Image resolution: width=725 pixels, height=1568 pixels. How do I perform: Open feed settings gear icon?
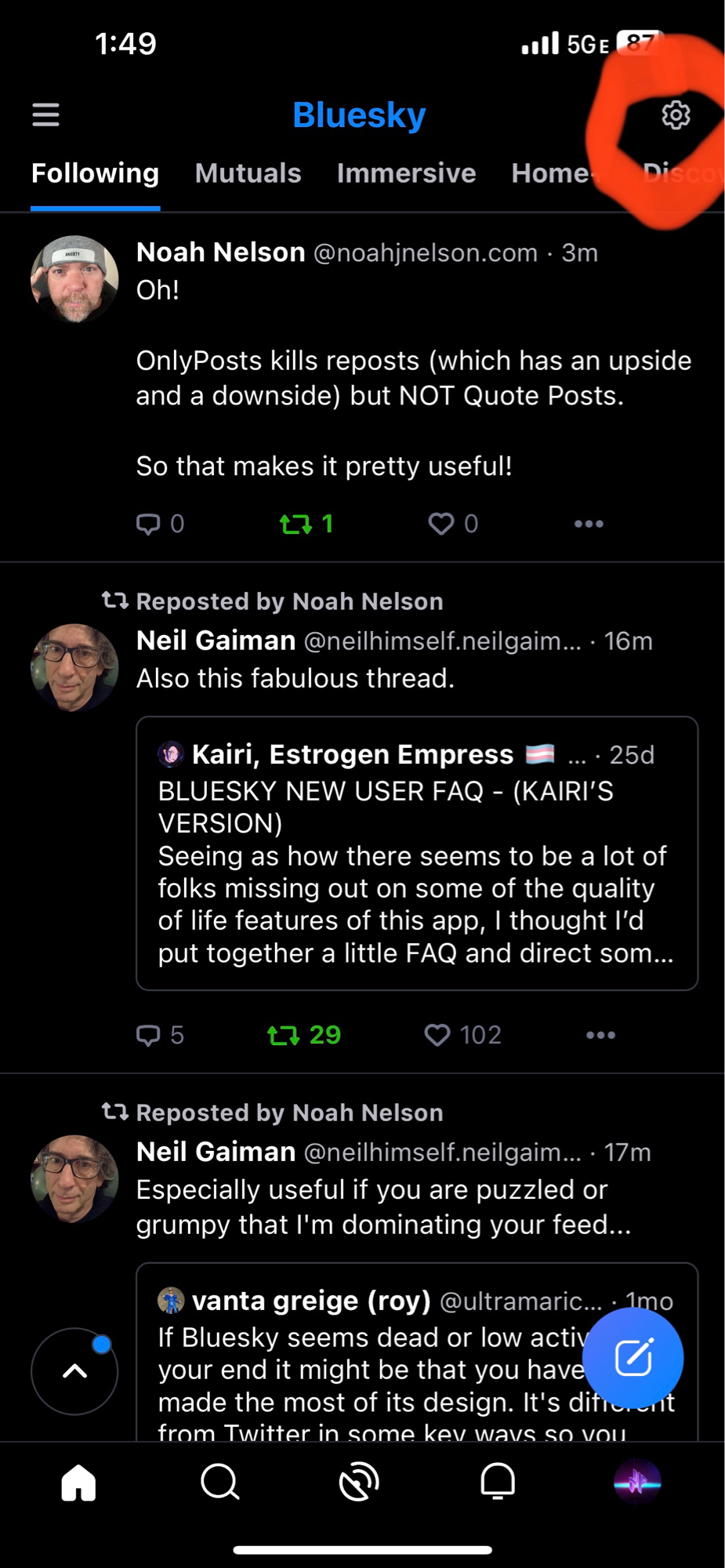point(676,115)
